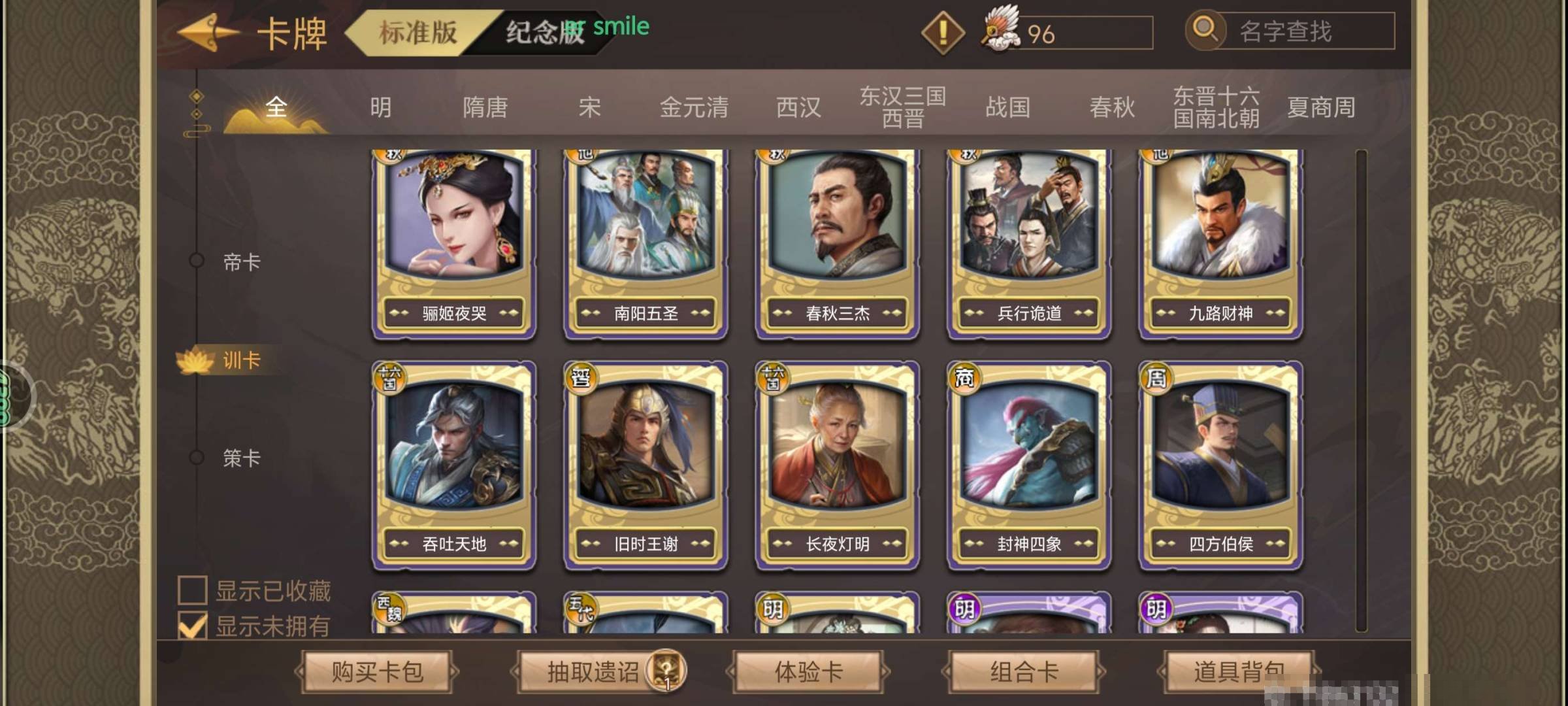Open the 组合卡 button
This screenshot has width=1568, height=706.
1024,671
